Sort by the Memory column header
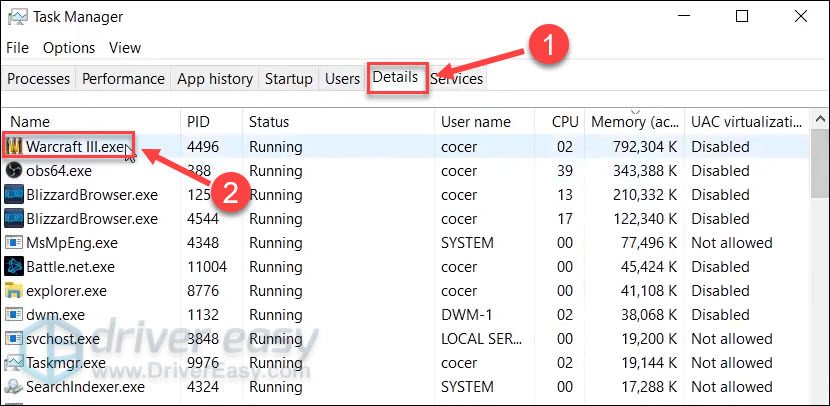The width and height of the screenshot is (830, 406). (x=635, y=122)
